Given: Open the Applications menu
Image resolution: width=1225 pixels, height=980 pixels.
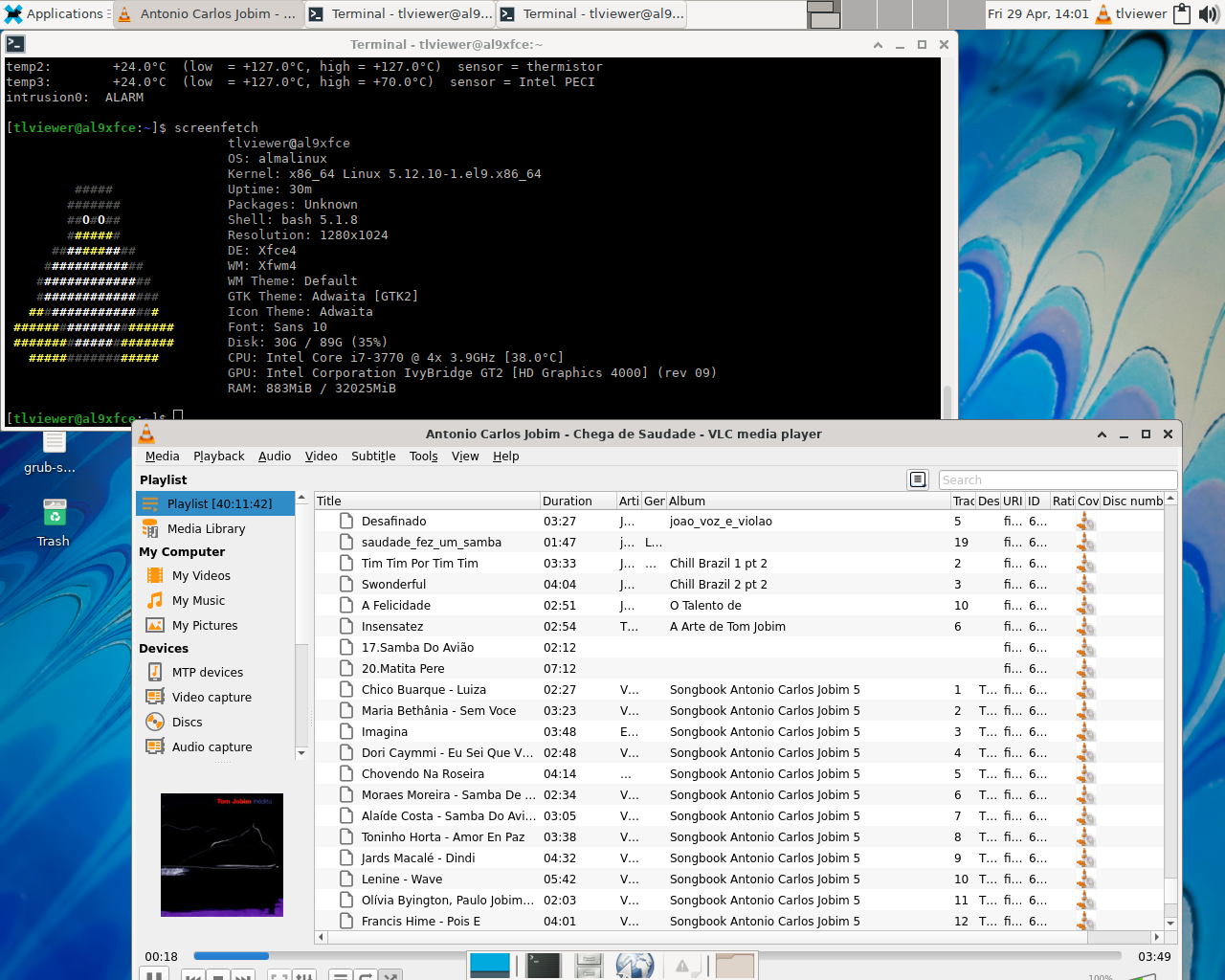Looking at the screenshot, I should click(56, 13).
